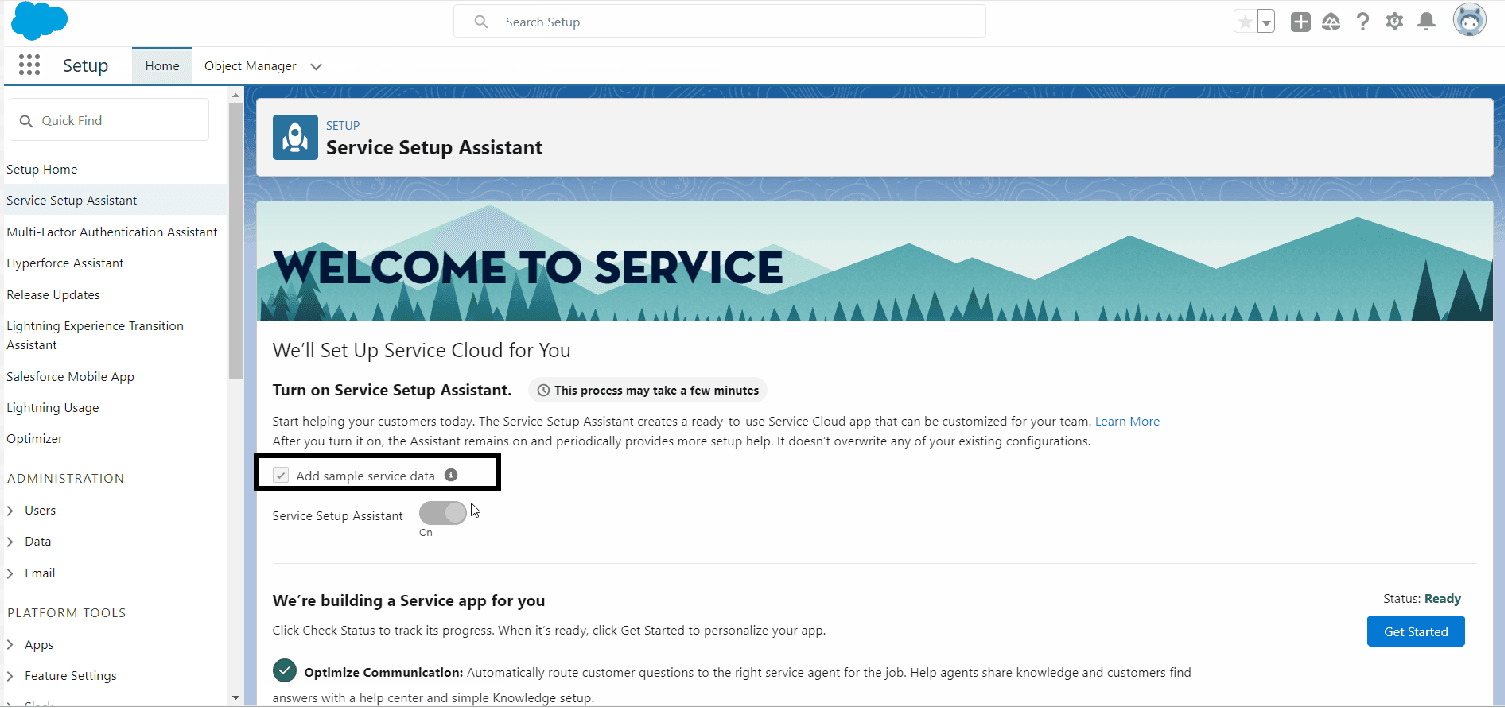
Task: Follow the Learn More link
Action: (1128, 422)
